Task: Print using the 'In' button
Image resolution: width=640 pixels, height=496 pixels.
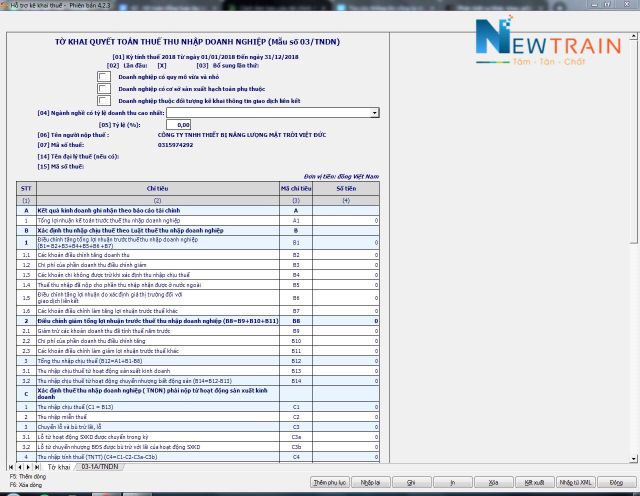Action: coord(453,483)
